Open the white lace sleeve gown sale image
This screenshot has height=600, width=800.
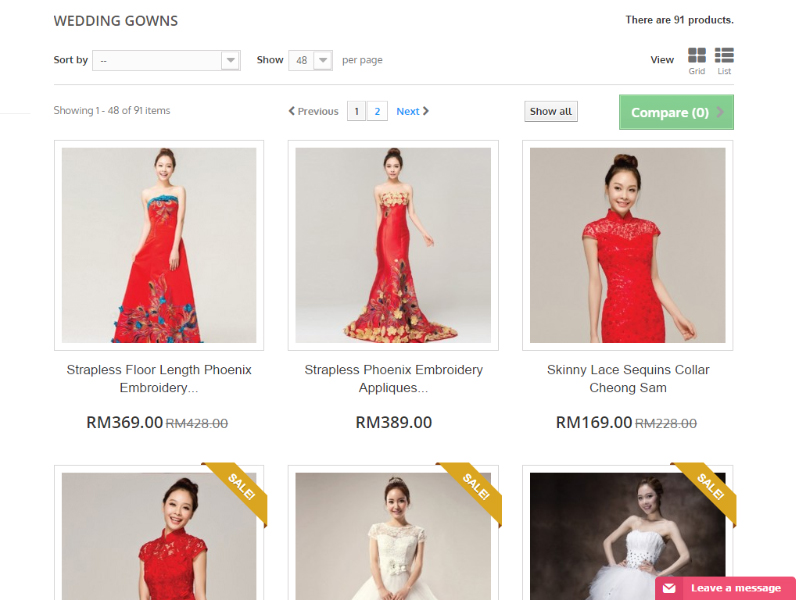point(393,536)
